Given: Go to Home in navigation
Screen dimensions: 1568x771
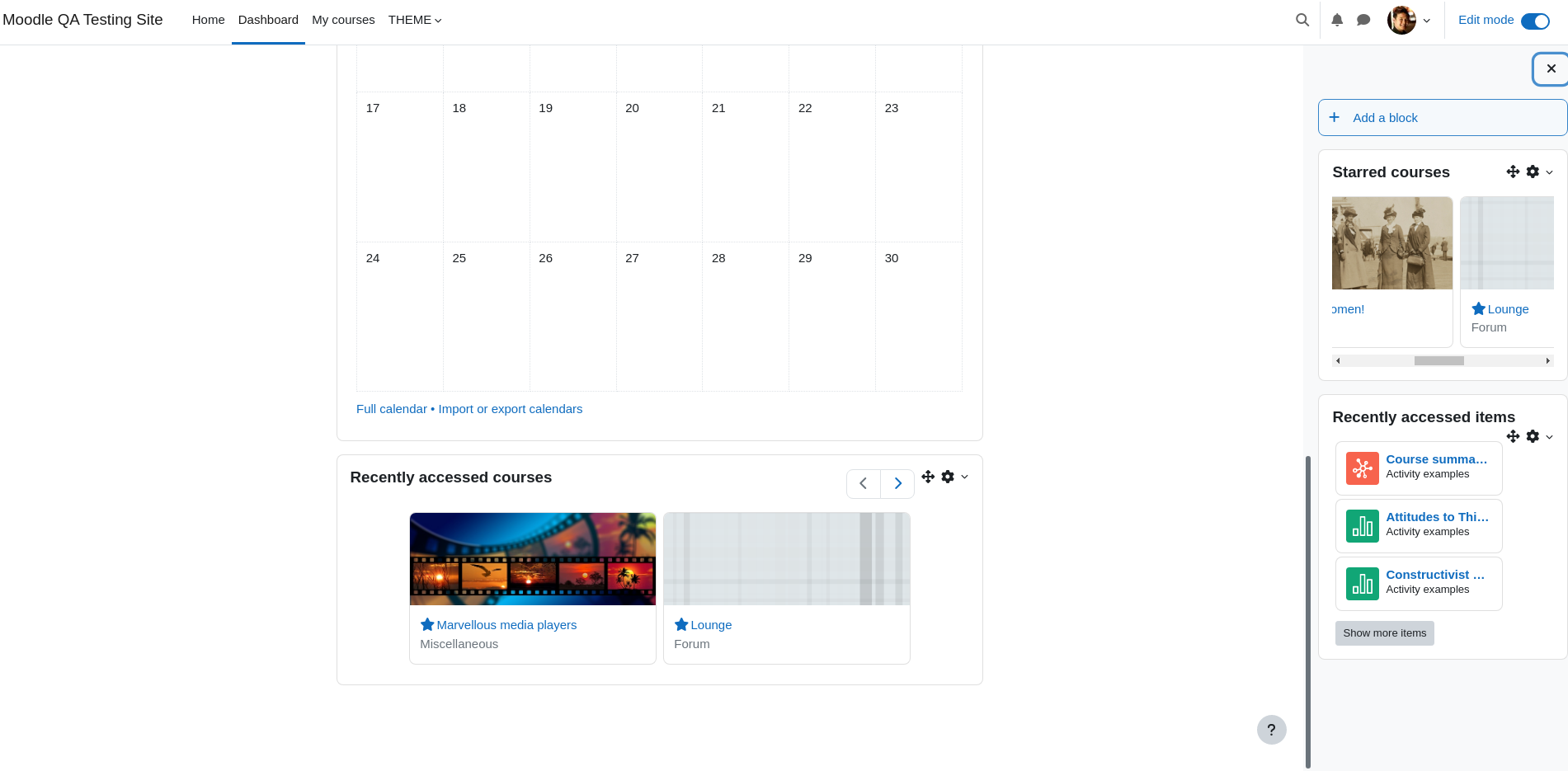Looking at the screenshot, I should point(208,20).
